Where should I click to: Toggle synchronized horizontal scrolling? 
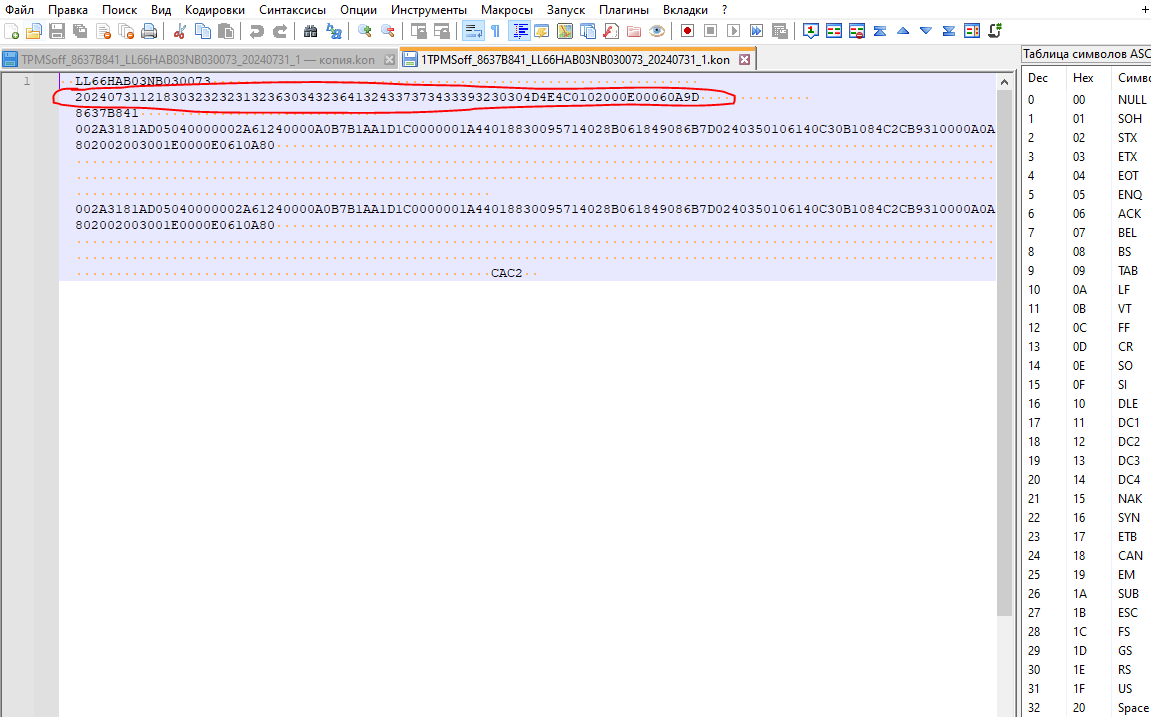coord(442,31)
